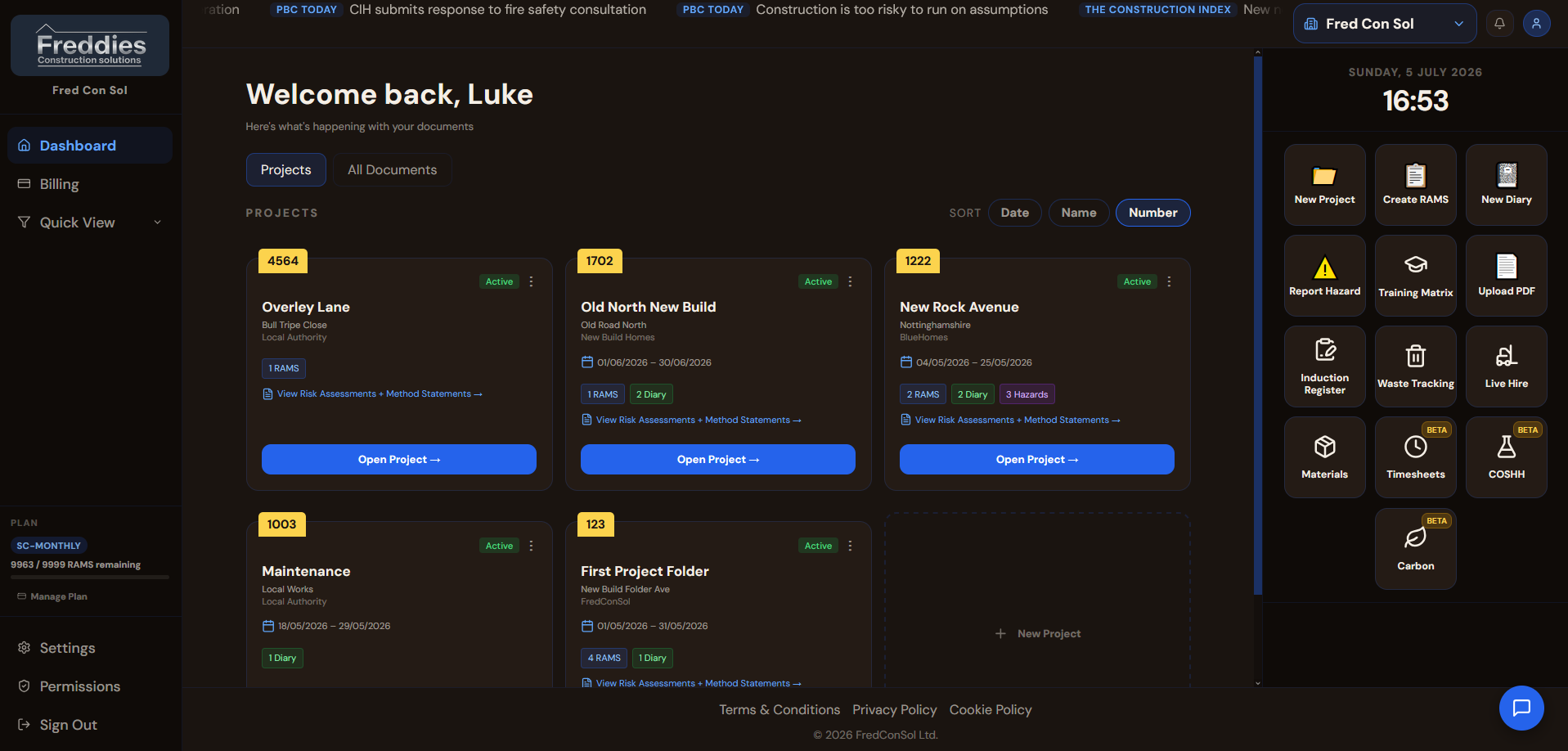Open the New Project tile with folder icon
The image size is (1568, 751).
pyautogui.click(x=1324, y=185)
